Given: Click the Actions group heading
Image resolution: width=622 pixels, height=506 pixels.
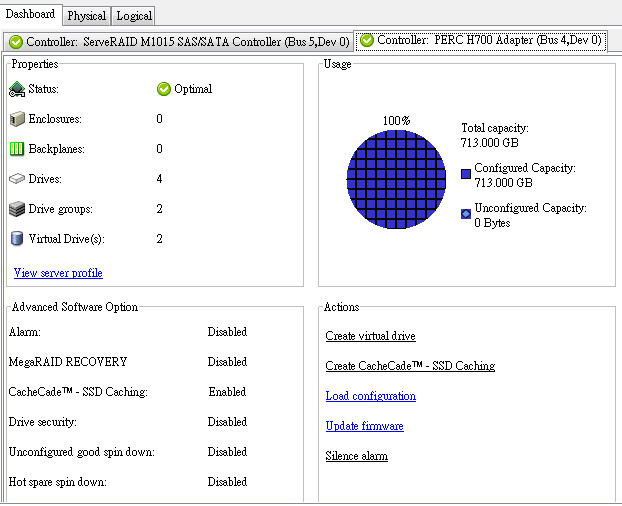Looking at the screenshot, I should 342,307.
